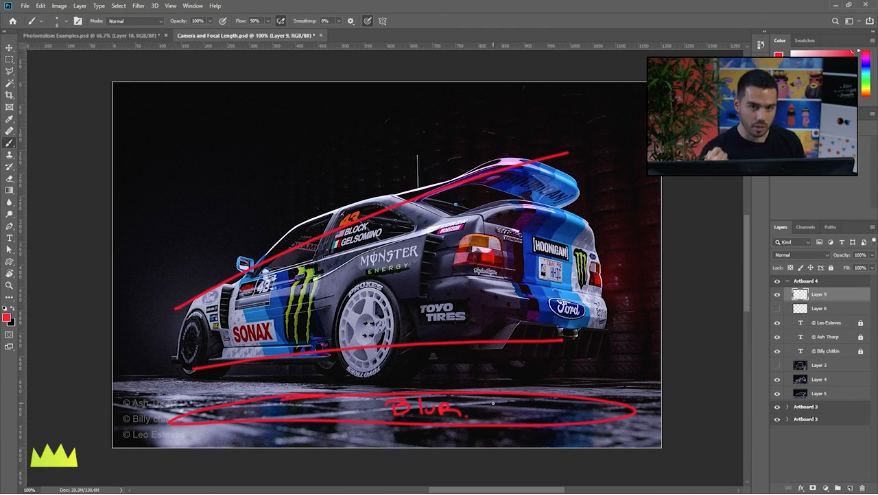
Task: Show Layer 3 visibility box
Action: pos(777,365)
